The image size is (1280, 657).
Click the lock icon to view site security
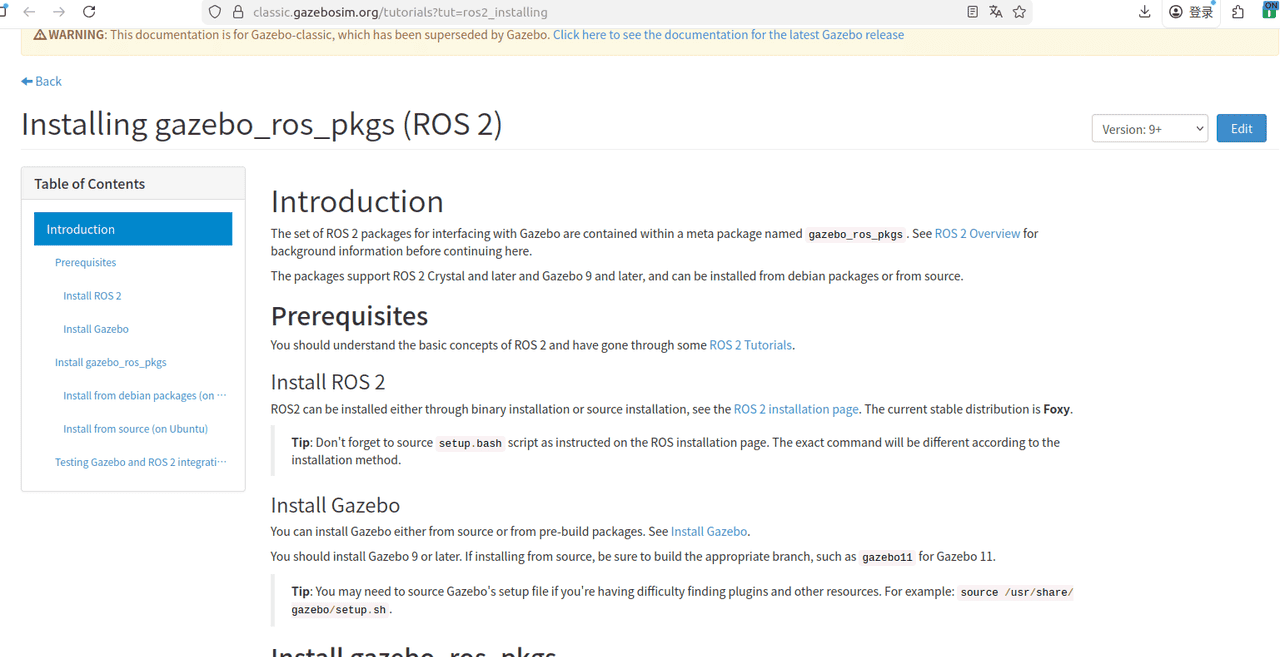(236, 12)
